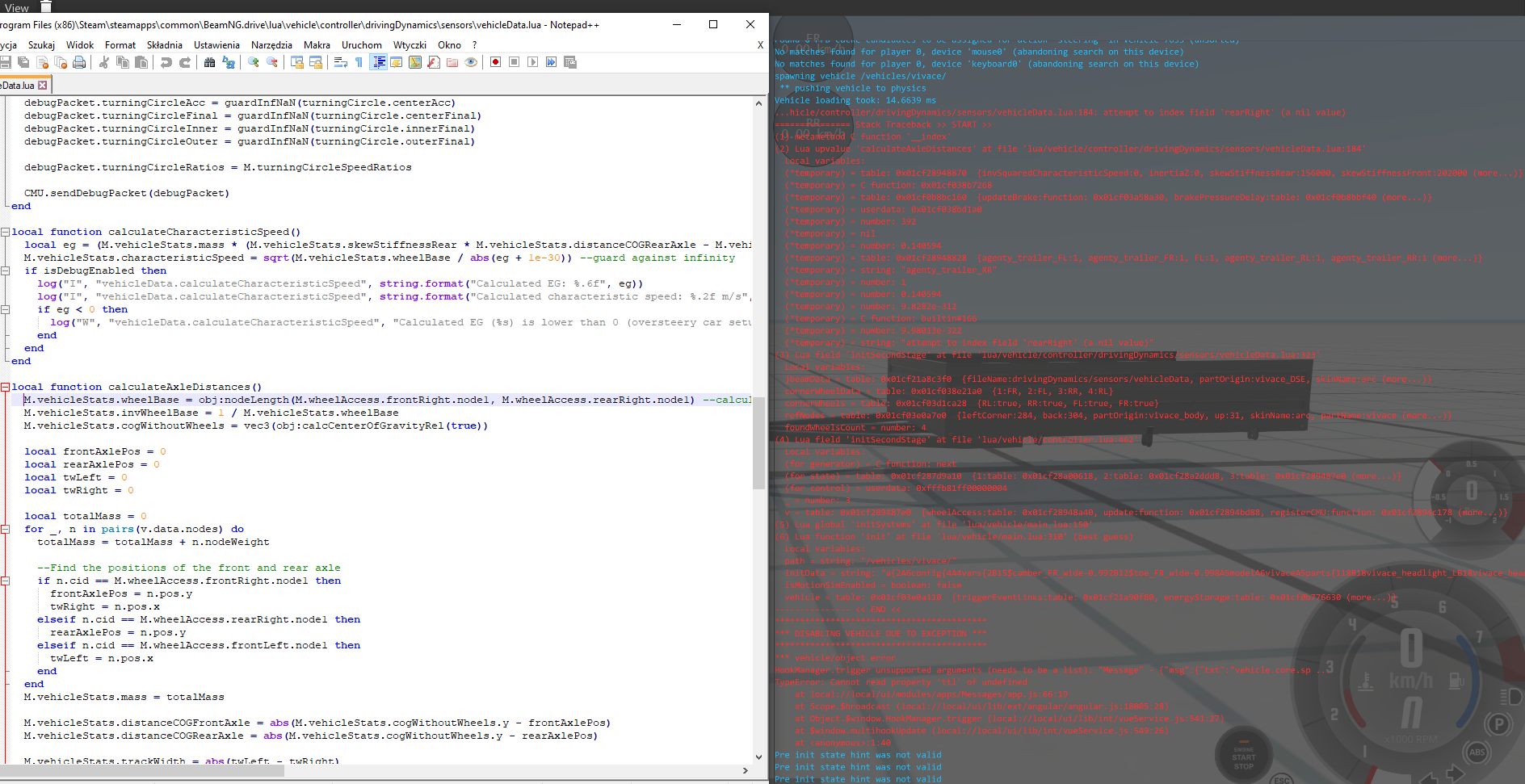Collapse the 'if eg < 0 then' fold
This screenshot has width=1525, height=784.
(5, 309)
